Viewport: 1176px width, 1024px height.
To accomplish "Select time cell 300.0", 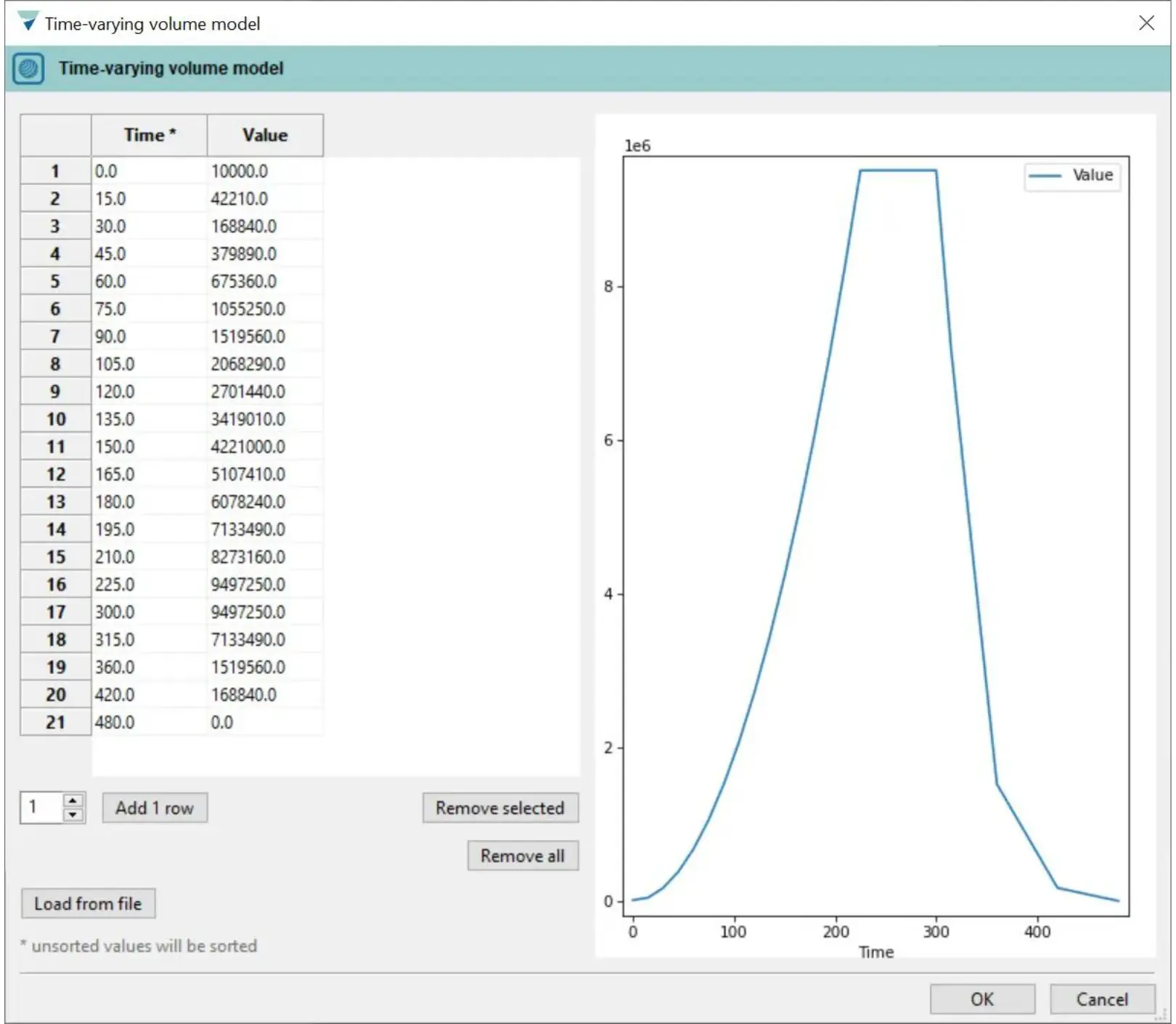I will (x=150, y=612).
